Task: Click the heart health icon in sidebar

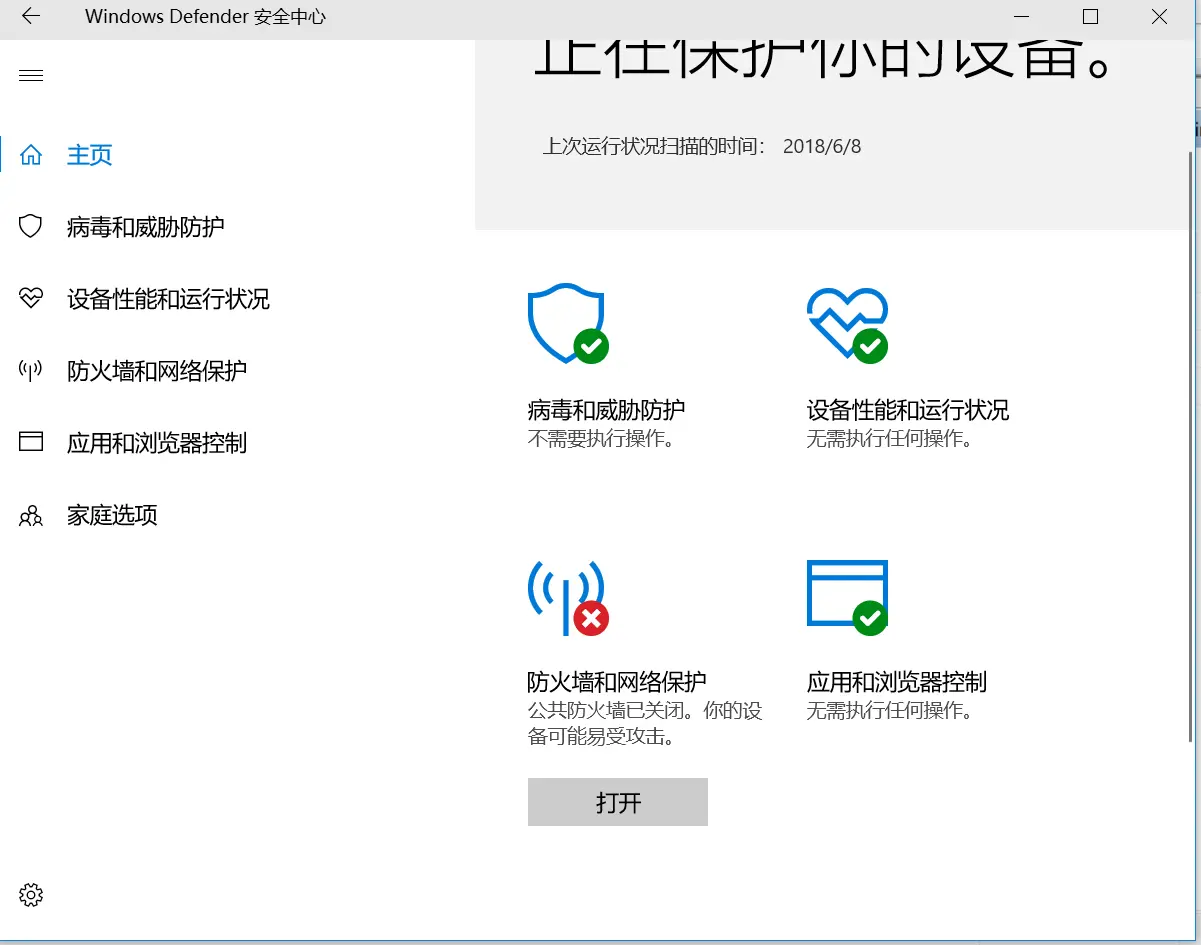Action: 31,298
